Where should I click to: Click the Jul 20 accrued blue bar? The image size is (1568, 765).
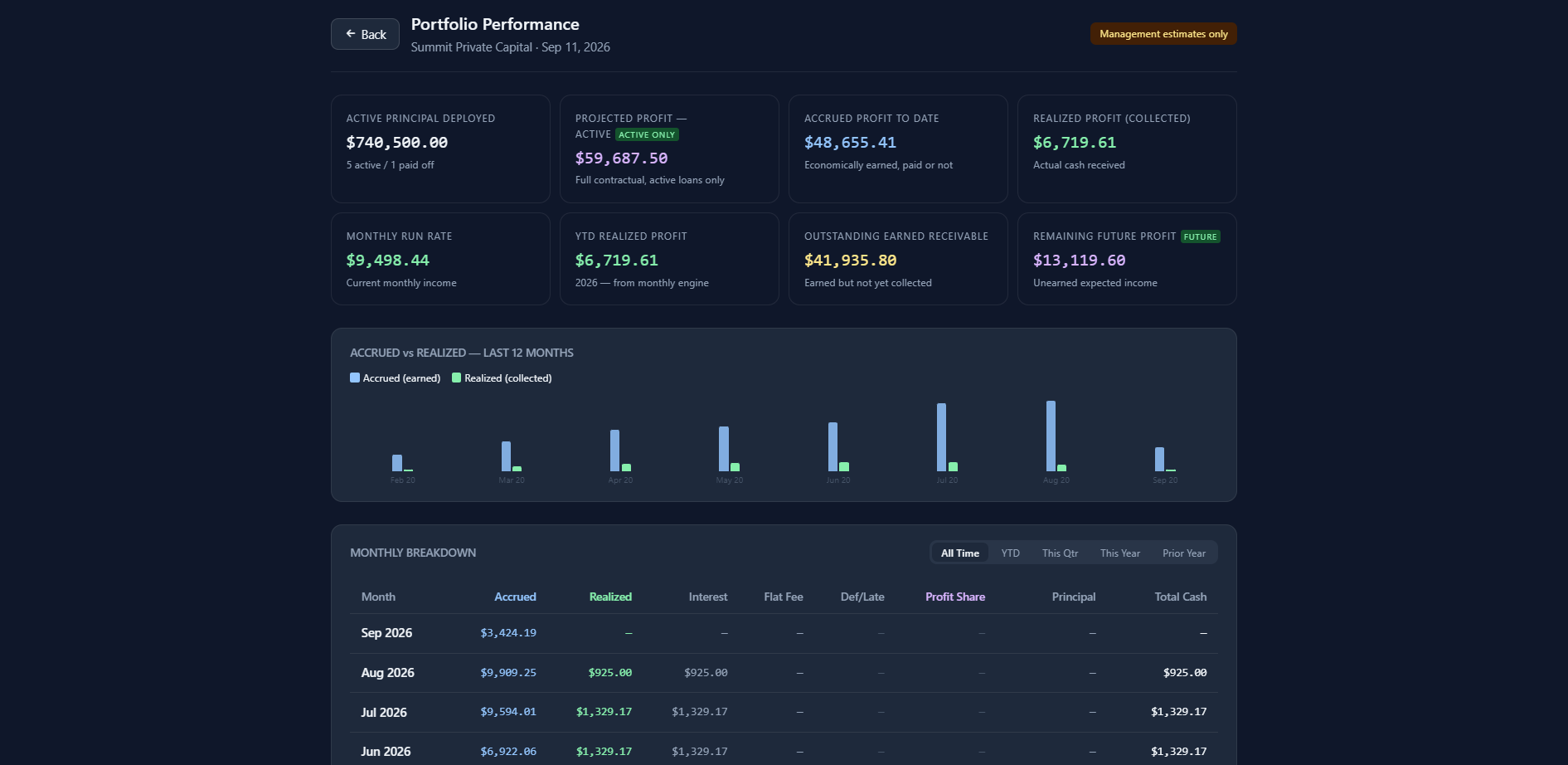click(941, 437)
